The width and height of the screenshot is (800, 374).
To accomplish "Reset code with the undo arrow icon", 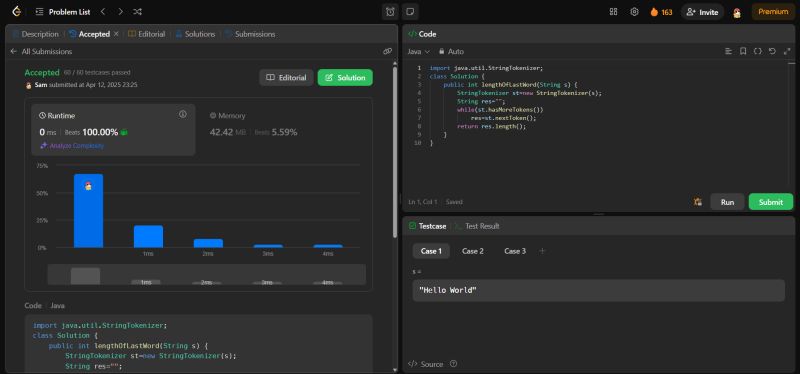I will tap(772, 51).
